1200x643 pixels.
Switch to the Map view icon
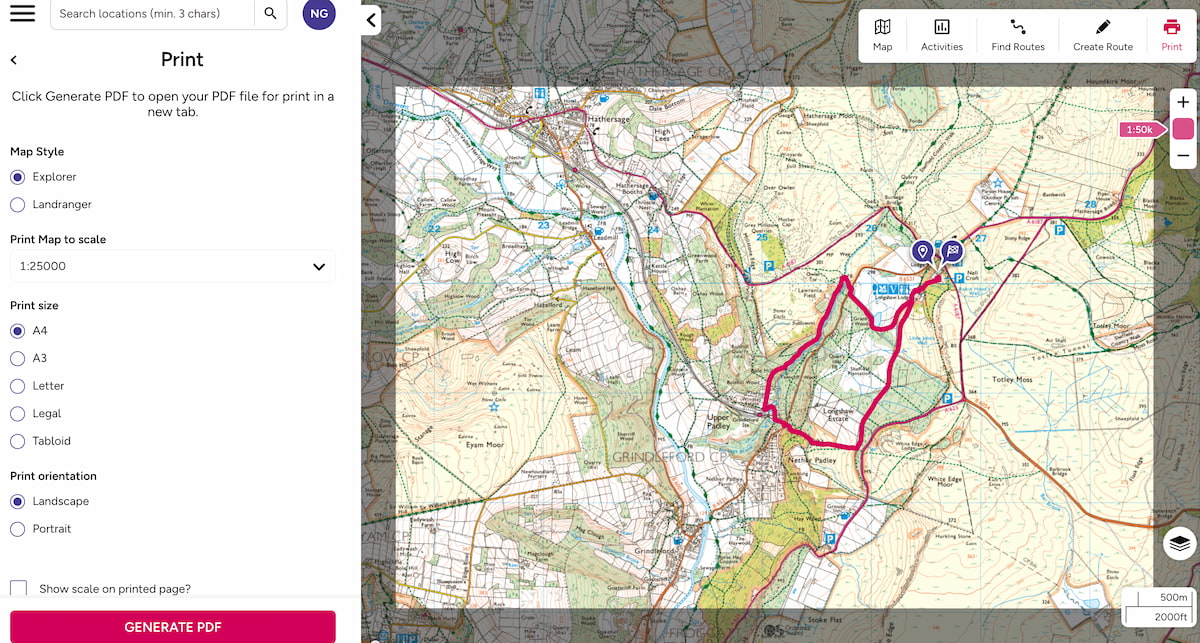[x=882, y=35]
